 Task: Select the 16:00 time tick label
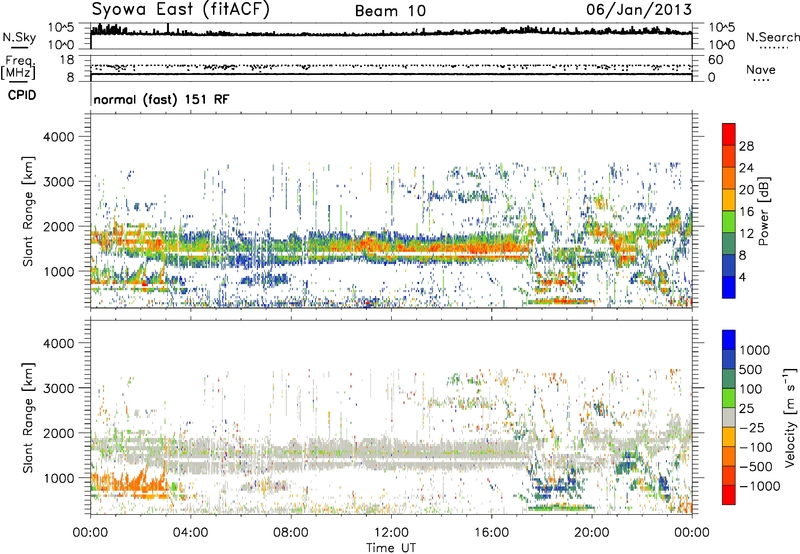point(492,533)
